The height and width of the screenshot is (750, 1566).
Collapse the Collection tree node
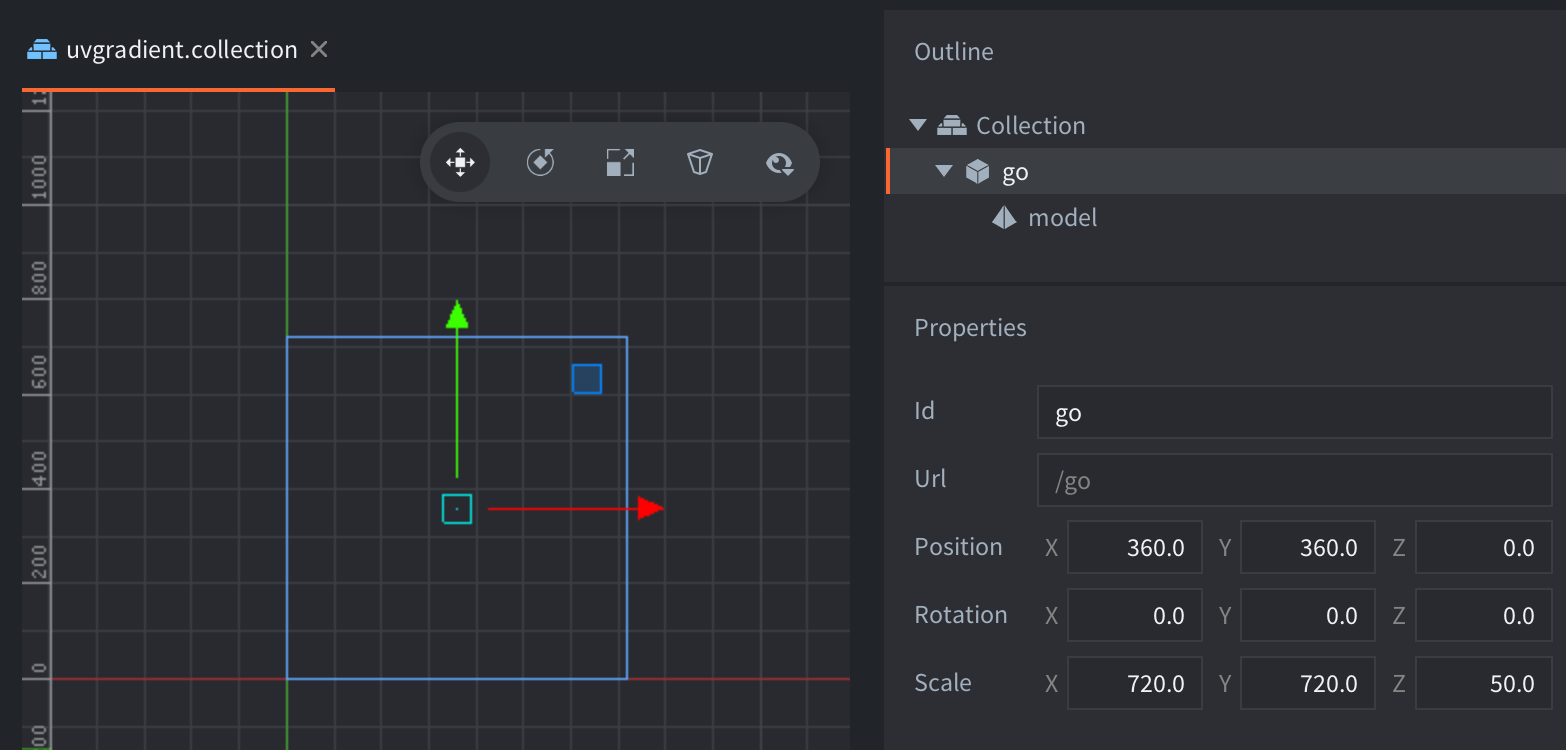pyautogui.click(x=917, y=124)
